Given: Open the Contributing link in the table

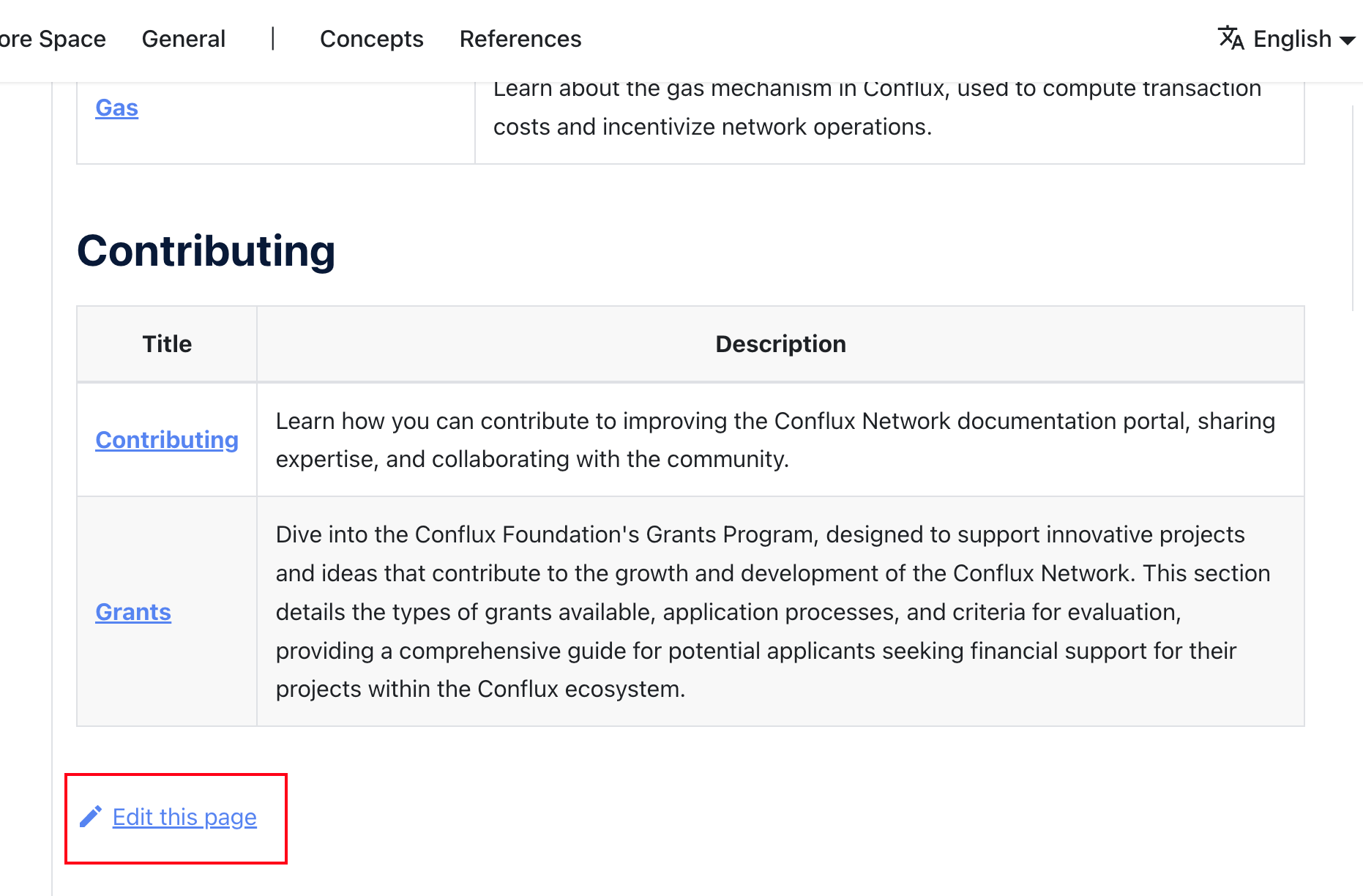Looking at the screenshot, I should pyautogui.click(x=167, y=440).
